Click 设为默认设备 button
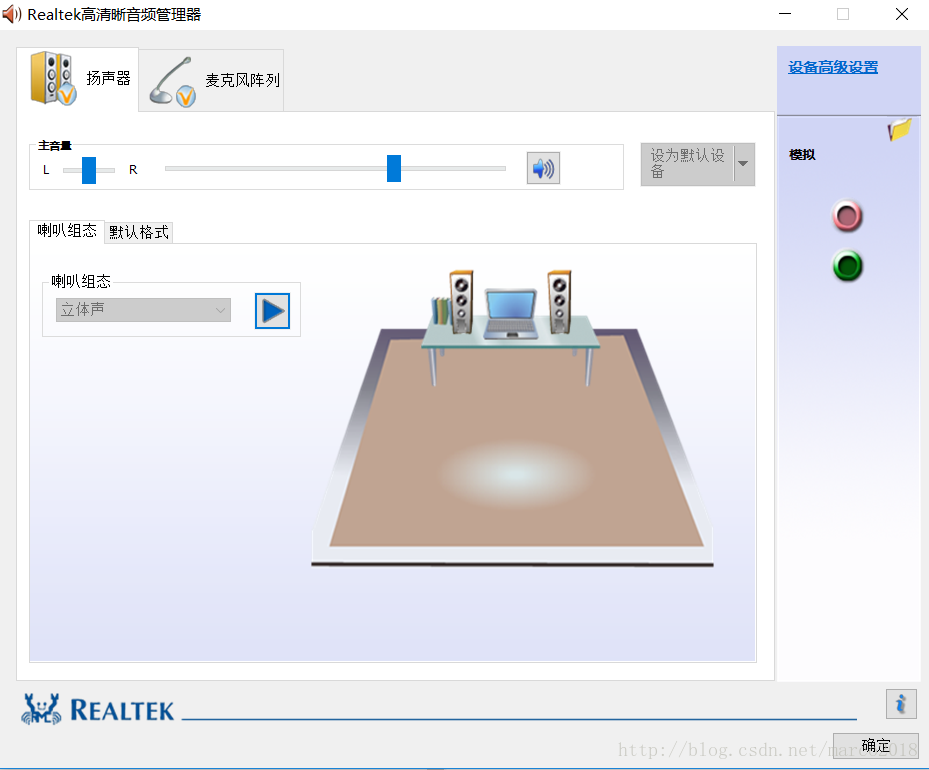This screenshot has width=929, height=770. click(687, 164)
